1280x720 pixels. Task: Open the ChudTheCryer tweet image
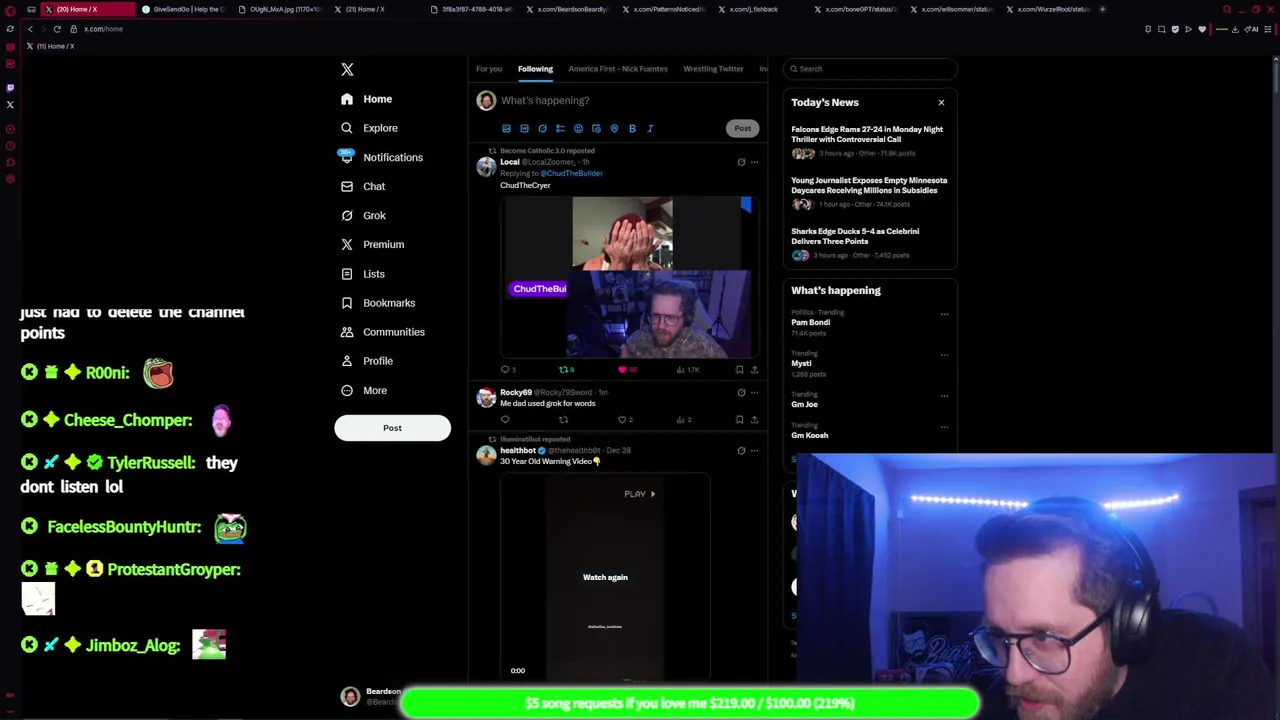[628, 277]
